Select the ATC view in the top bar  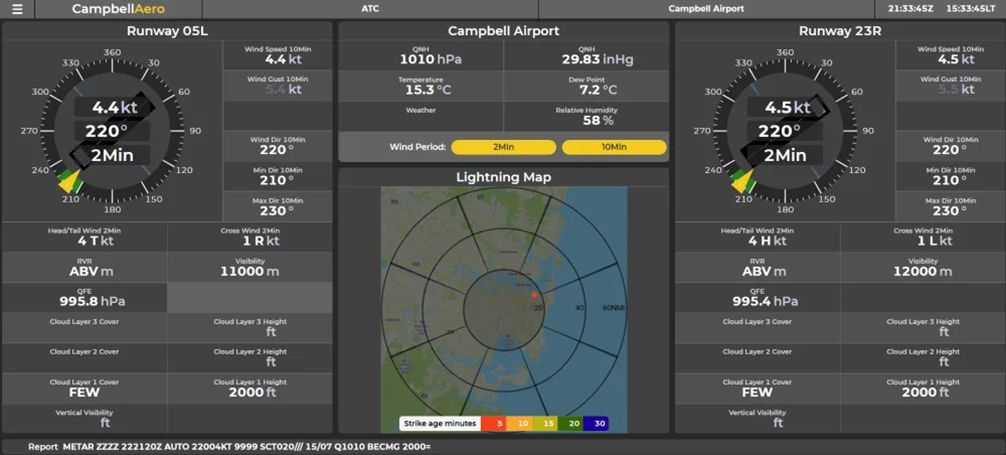coord(370,9)
